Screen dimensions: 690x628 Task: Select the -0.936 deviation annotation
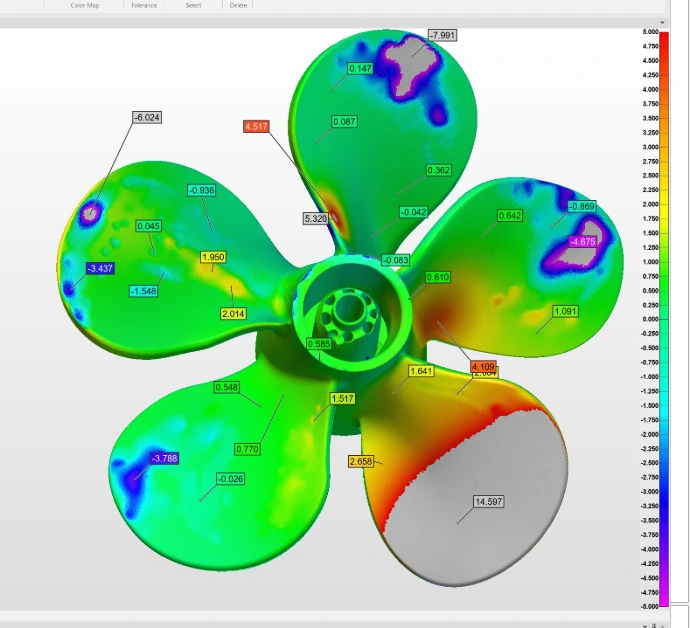tap(202, 190)
